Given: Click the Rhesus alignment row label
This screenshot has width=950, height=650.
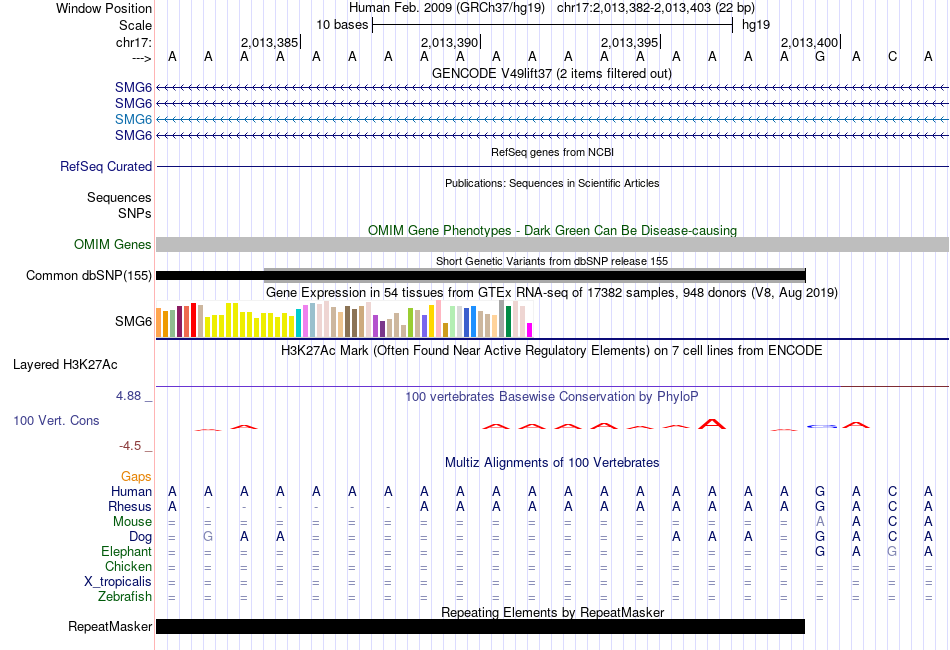Looking at the screenshot, I should point(130,506).
